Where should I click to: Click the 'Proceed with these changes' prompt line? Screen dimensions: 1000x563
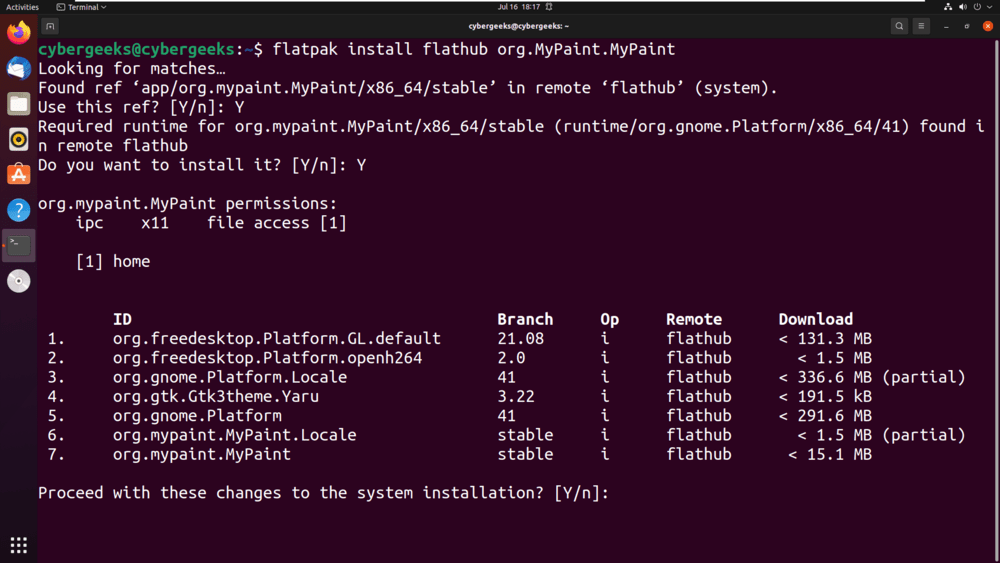pyautogui.click(x=323, y=493)
